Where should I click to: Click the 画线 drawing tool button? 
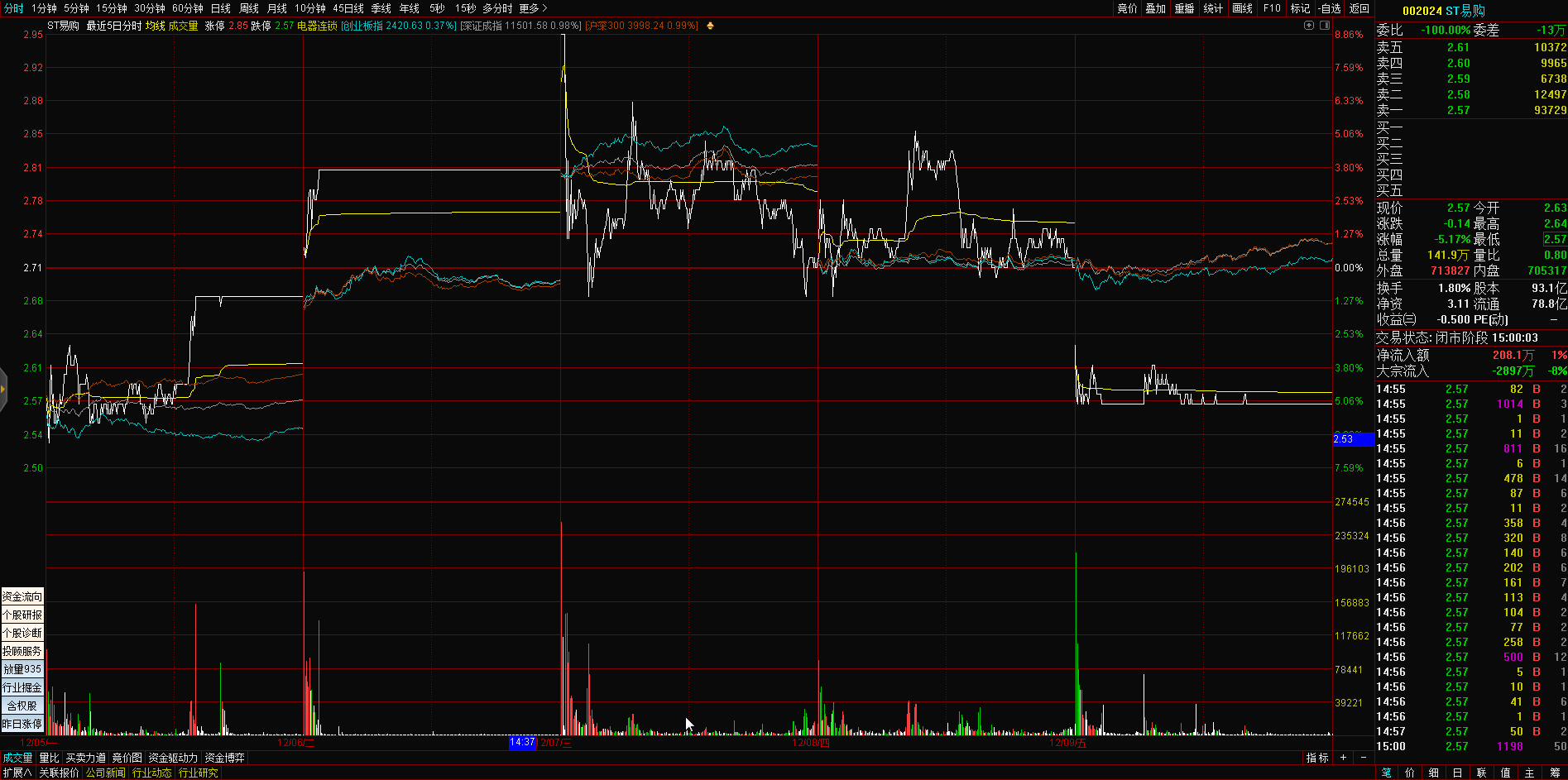[1242, 8]
